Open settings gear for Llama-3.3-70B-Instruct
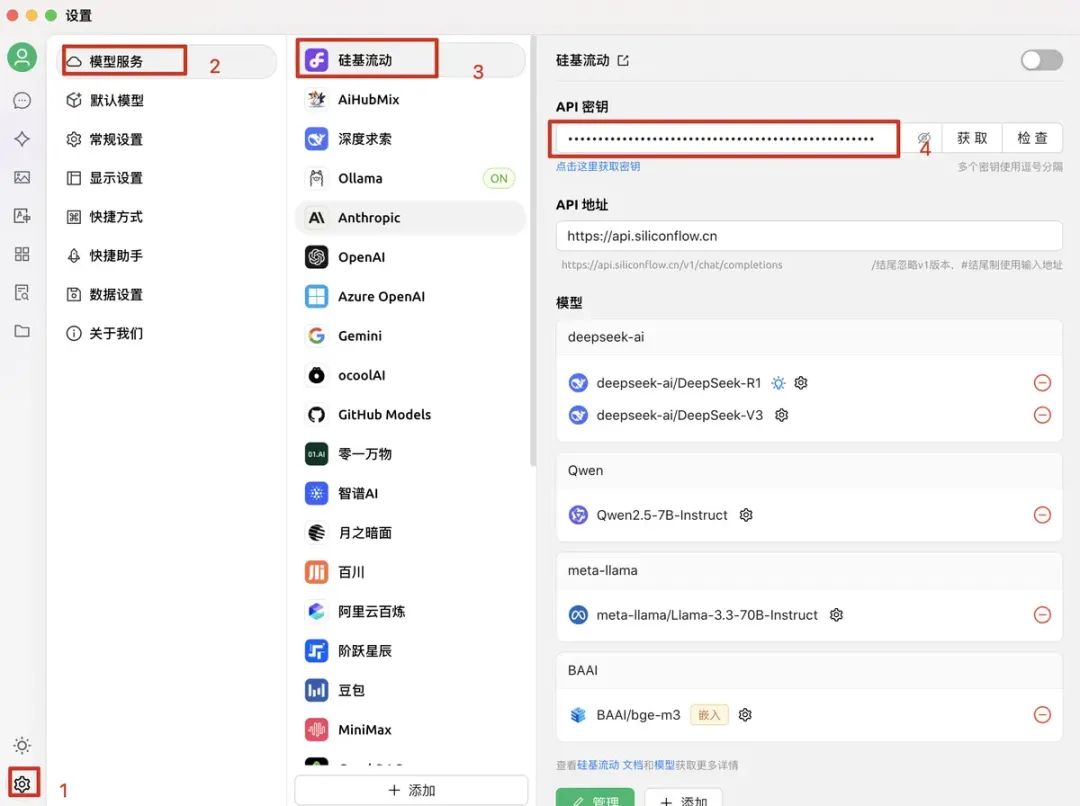This screenshot has width=1080, height=806. click(836, 614)
